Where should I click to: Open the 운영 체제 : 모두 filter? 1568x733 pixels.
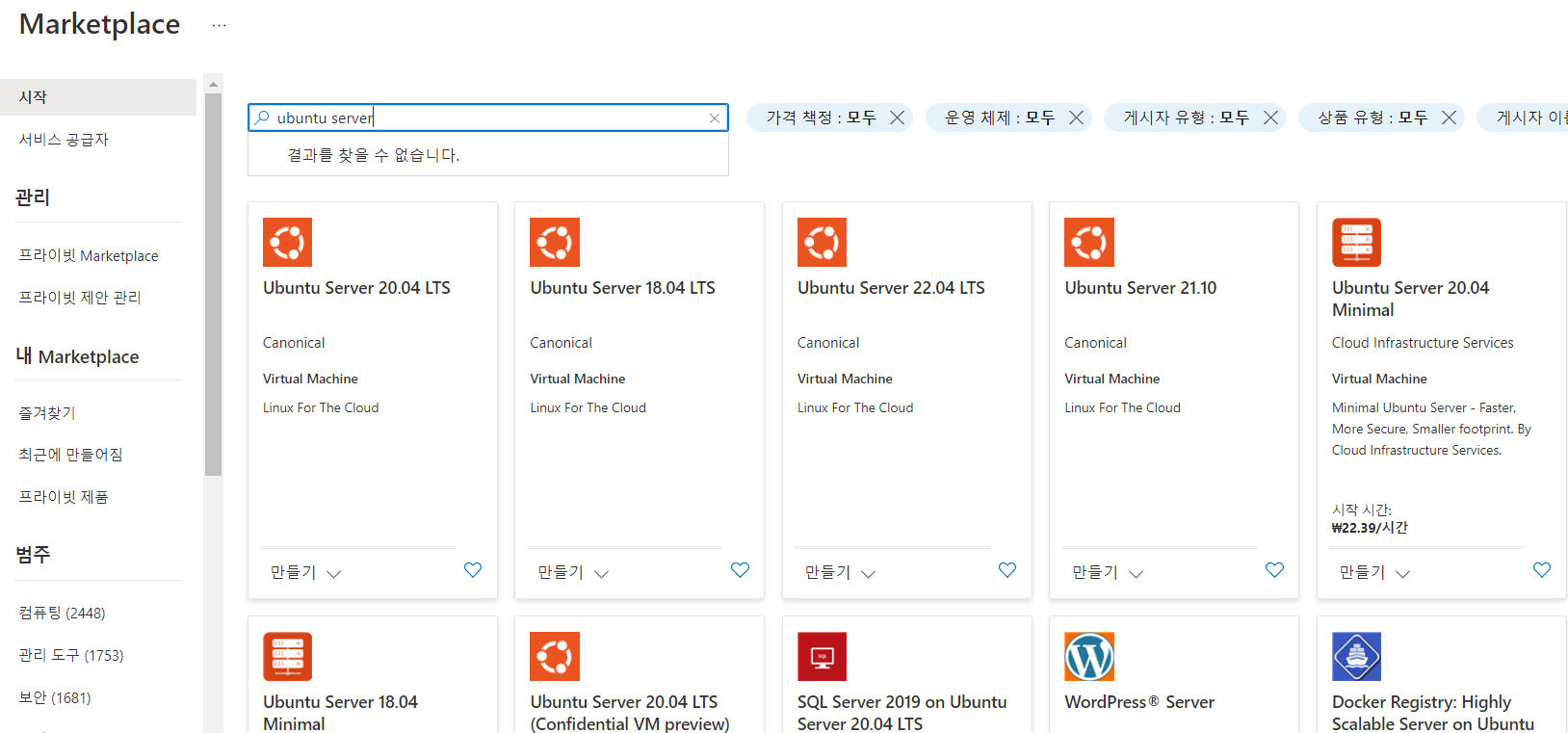coord(1000,118)
